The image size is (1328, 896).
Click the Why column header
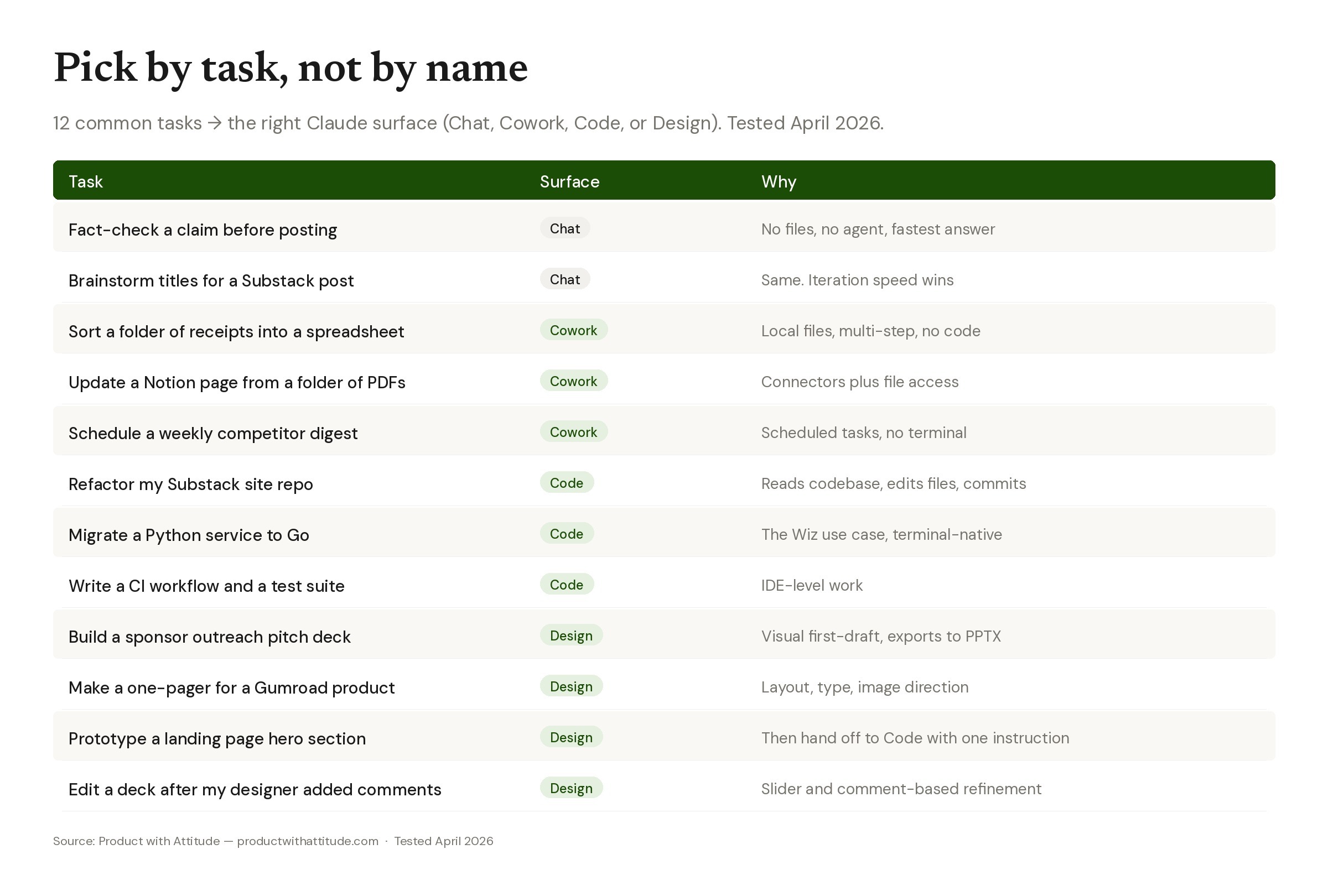point(779,181)
